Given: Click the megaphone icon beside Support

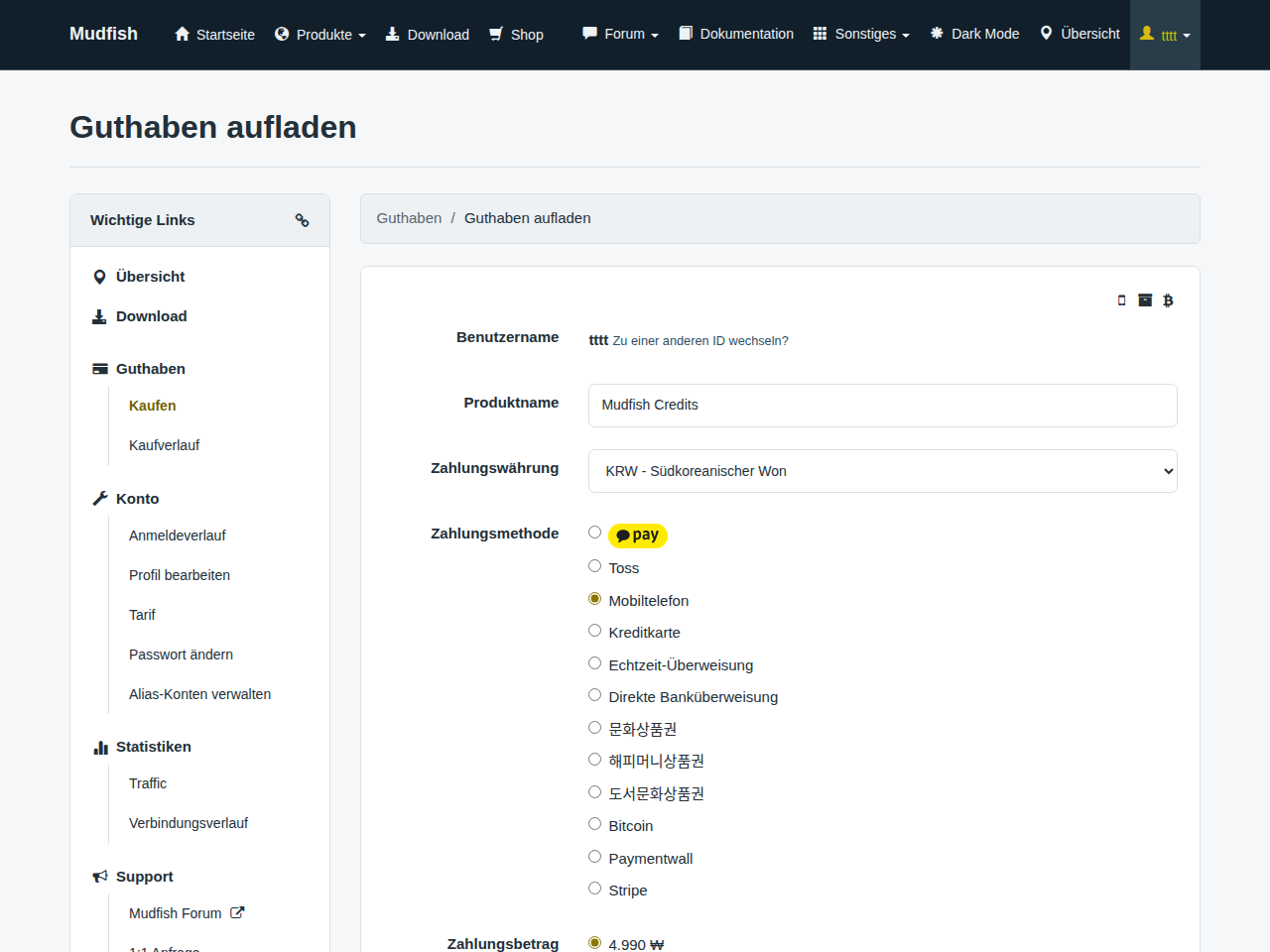Looking at the screenshot, I should pos(100,877).
